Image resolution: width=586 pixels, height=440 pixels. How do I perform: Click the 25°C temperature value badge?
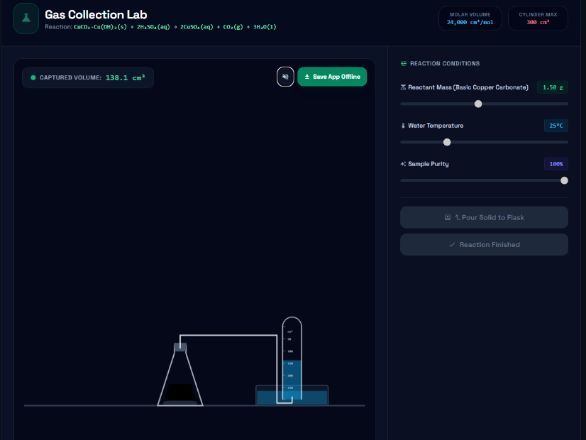click(556, 126)
